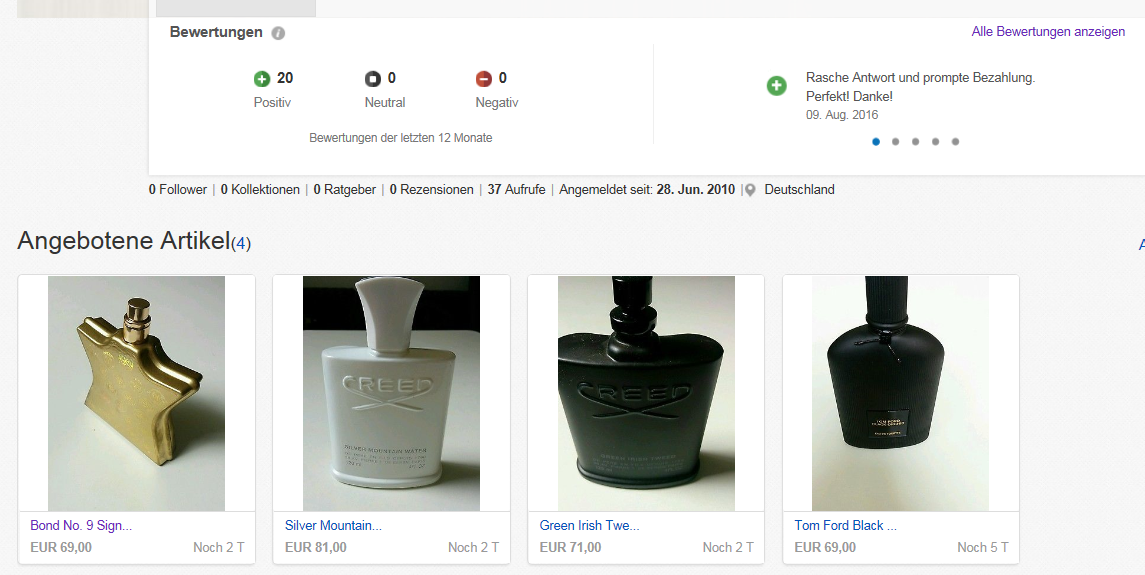Viewport: 1145px width, 575px height.
Task: Select the fifth review carousel dot
Action: coord(955,142)
